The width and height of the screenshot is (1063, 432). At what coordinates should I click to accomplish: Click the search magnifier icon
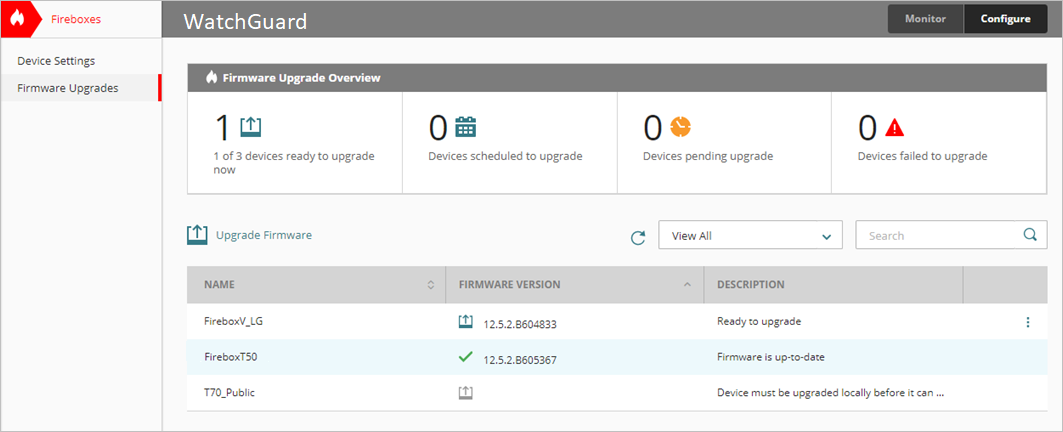1030,236
